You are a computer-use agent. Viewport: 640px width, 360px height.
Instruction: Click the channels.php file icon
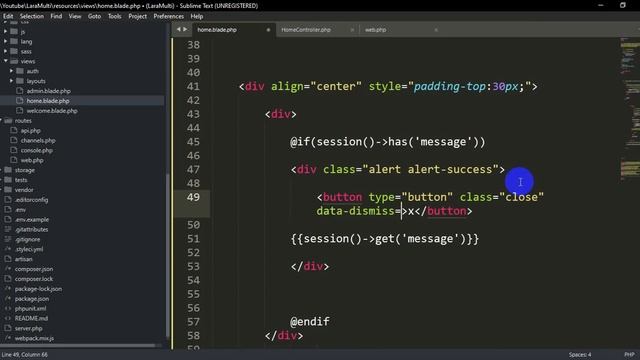tap(14, 140)
